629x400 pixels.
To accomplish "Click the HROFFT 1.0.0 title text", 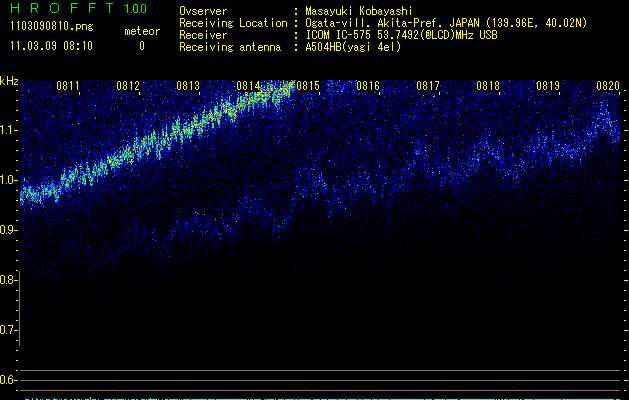I will [78, 8].
